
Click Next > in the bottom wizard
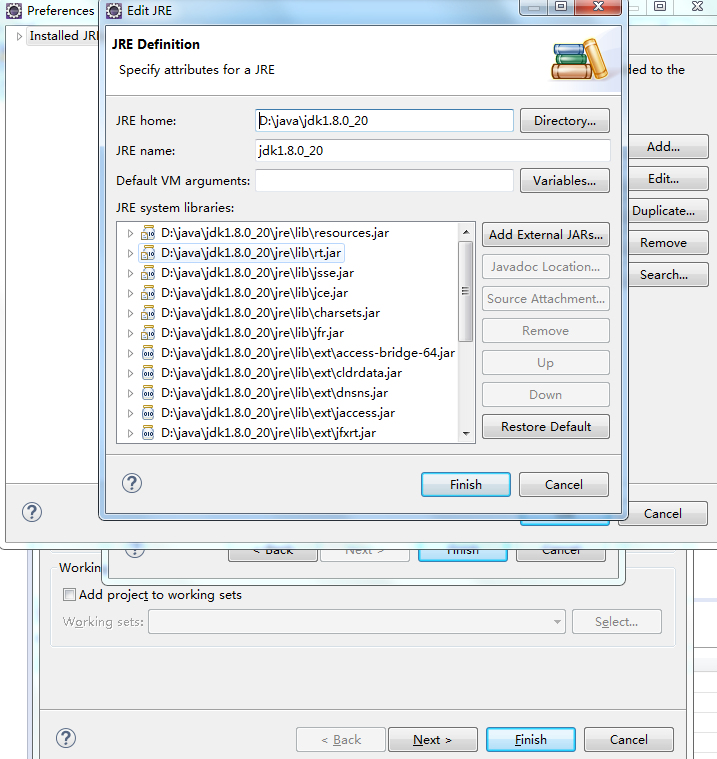pyautogui.click(x=433, y=740)
